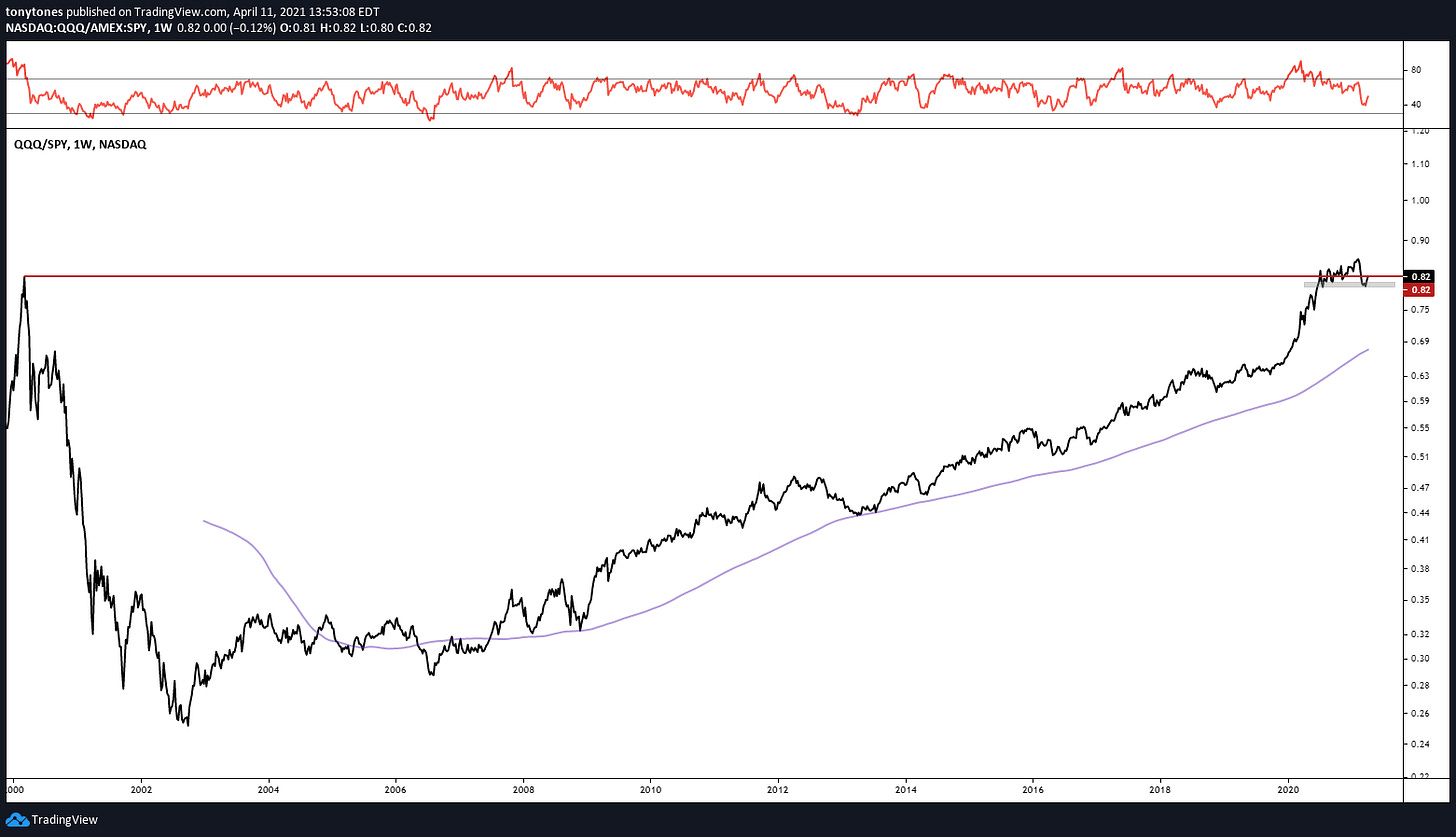Click the price axis value 0.47
The height and width of the screenshot is (837, 1456).
coord(1419,488)
